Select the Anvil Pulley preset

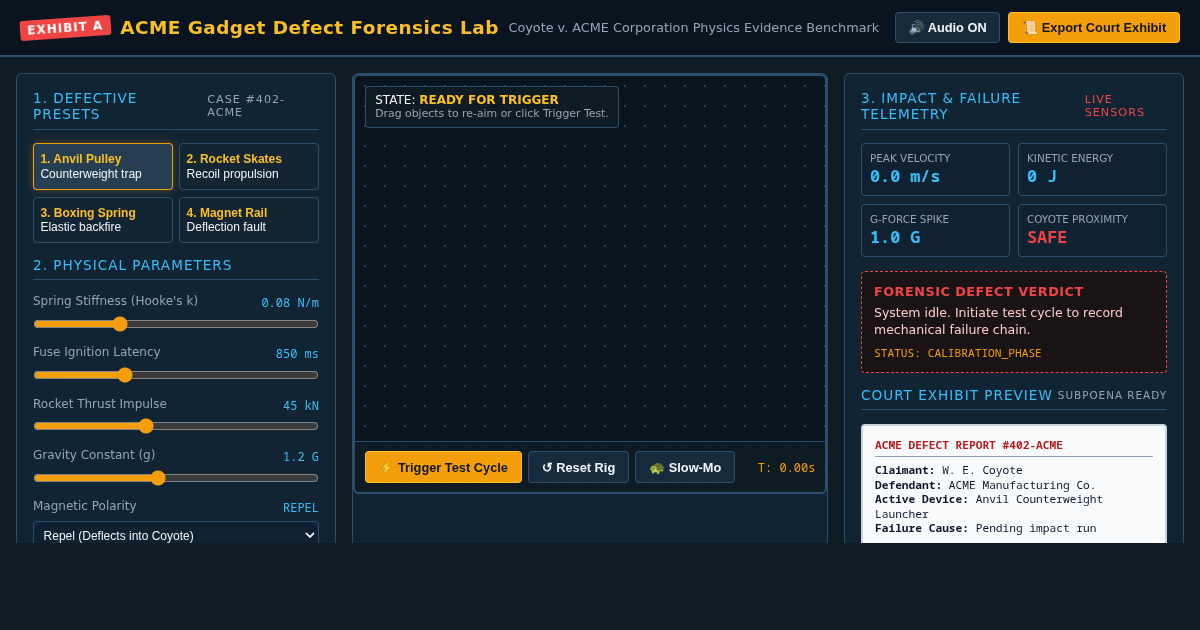point(103,166)
